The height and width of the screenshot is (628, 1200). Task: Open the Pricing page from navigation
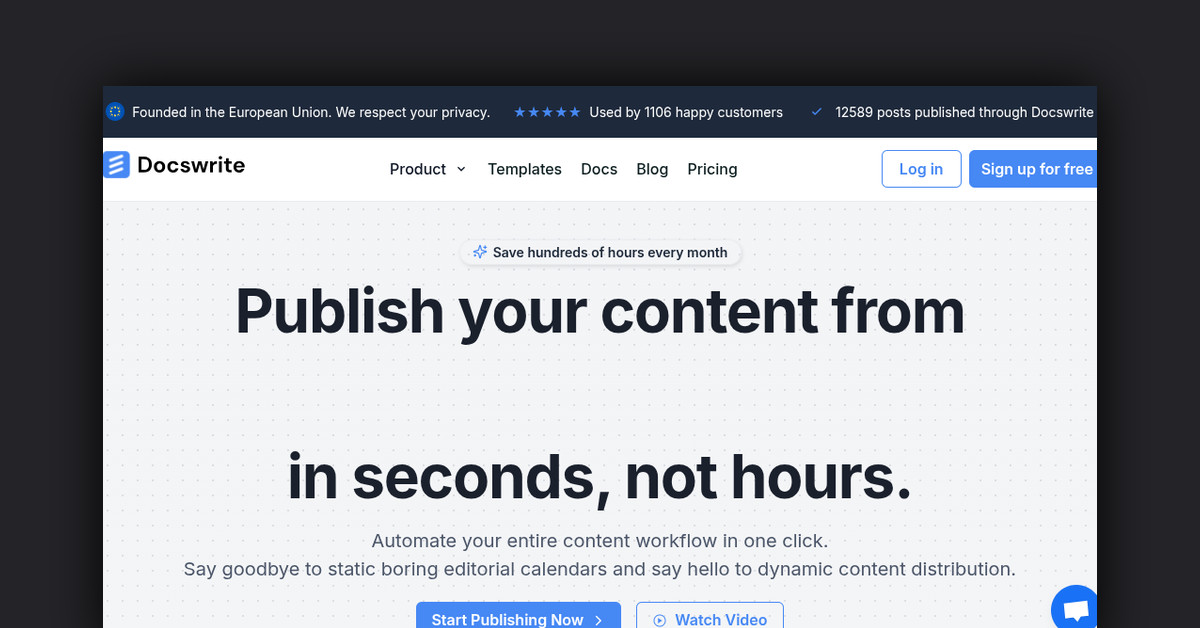click(x=712, y=169)
